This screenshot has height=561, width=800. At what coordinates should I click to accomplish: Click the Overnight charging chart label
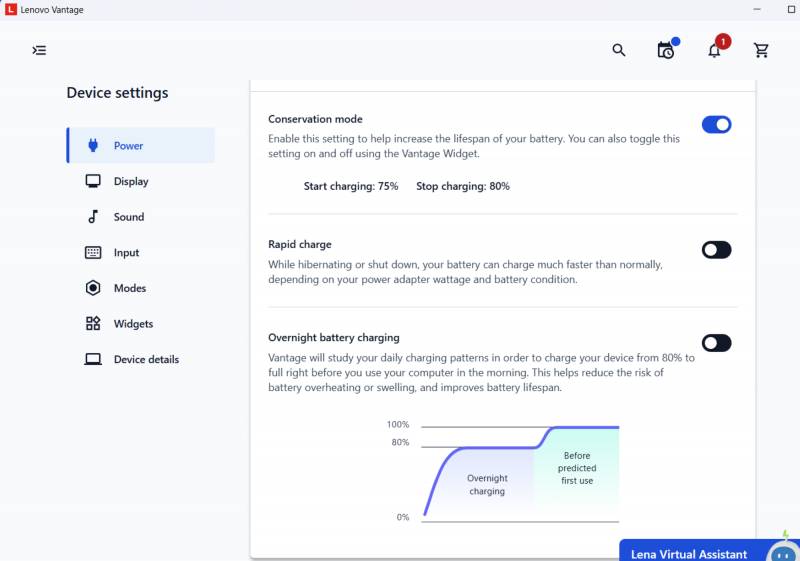pos(487,484)
